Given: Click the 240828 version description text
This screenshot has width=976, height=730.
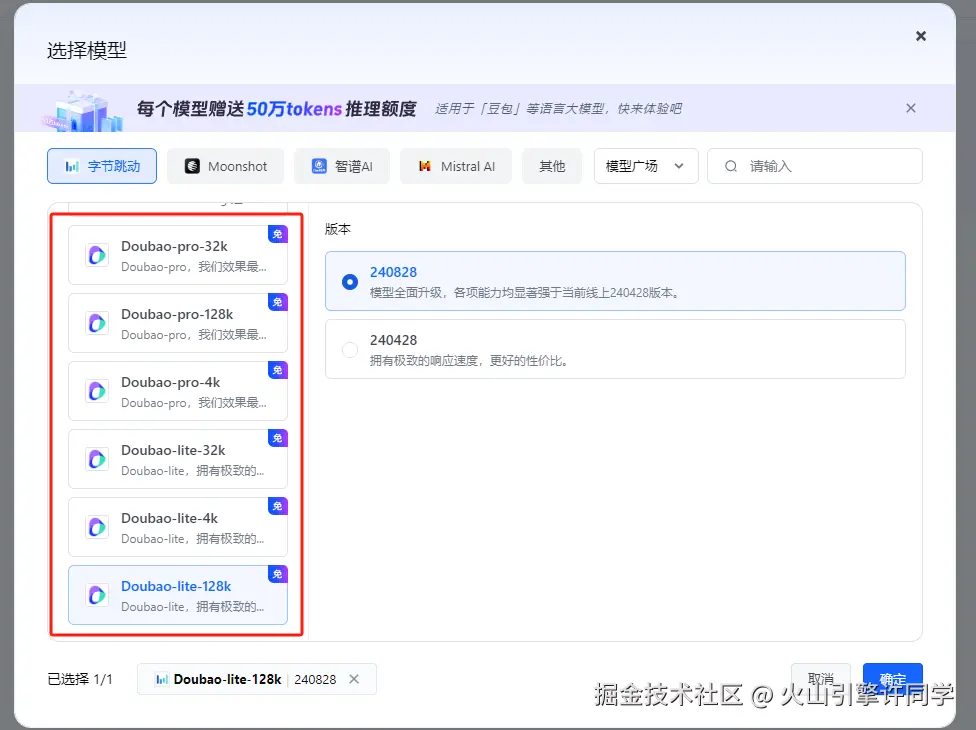Looking at the screenshot, I should point(524,292).
